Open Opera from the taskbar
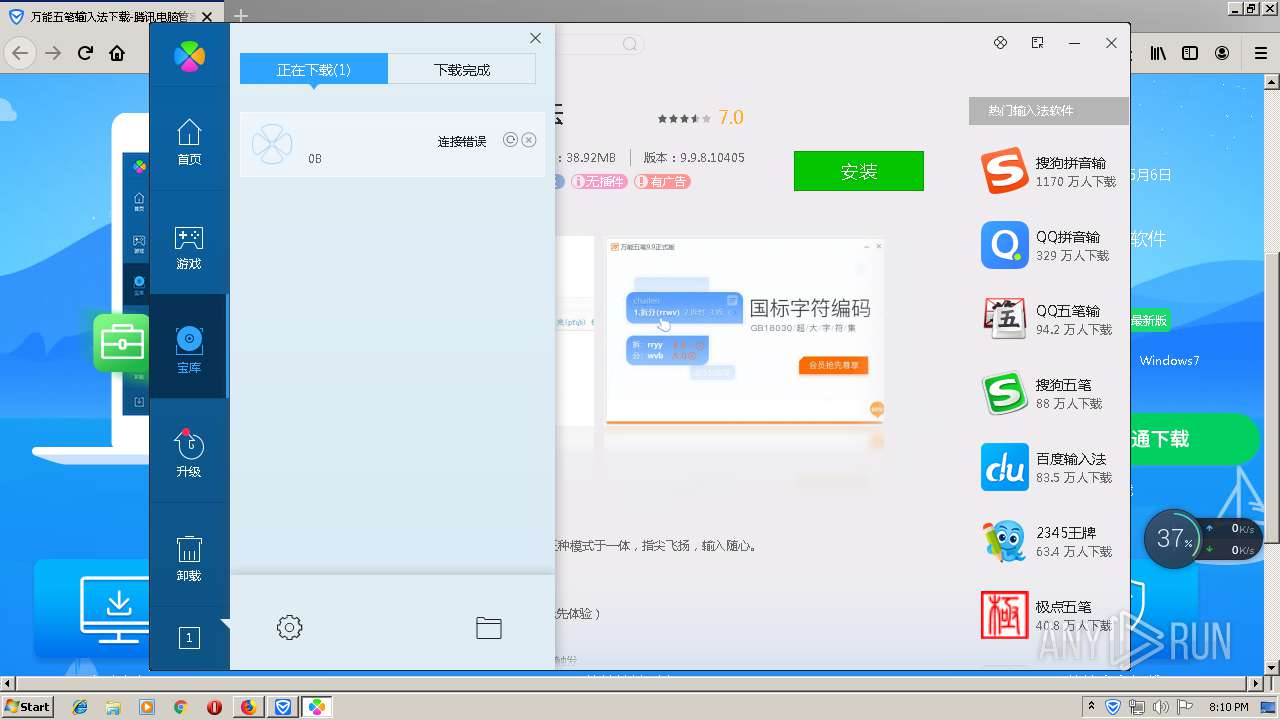Viewport: 1280px width, 720px height. click(214, 707)
